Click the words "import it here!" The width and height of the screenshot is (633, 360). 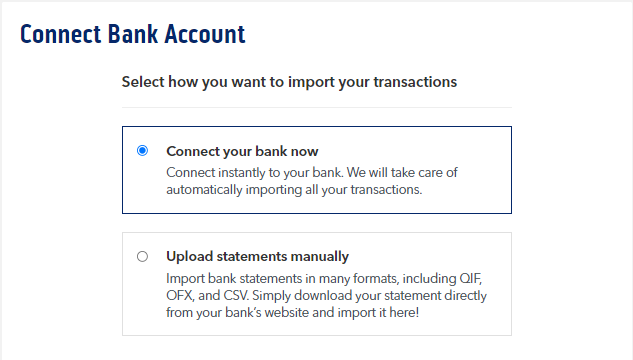pos(378,312)
